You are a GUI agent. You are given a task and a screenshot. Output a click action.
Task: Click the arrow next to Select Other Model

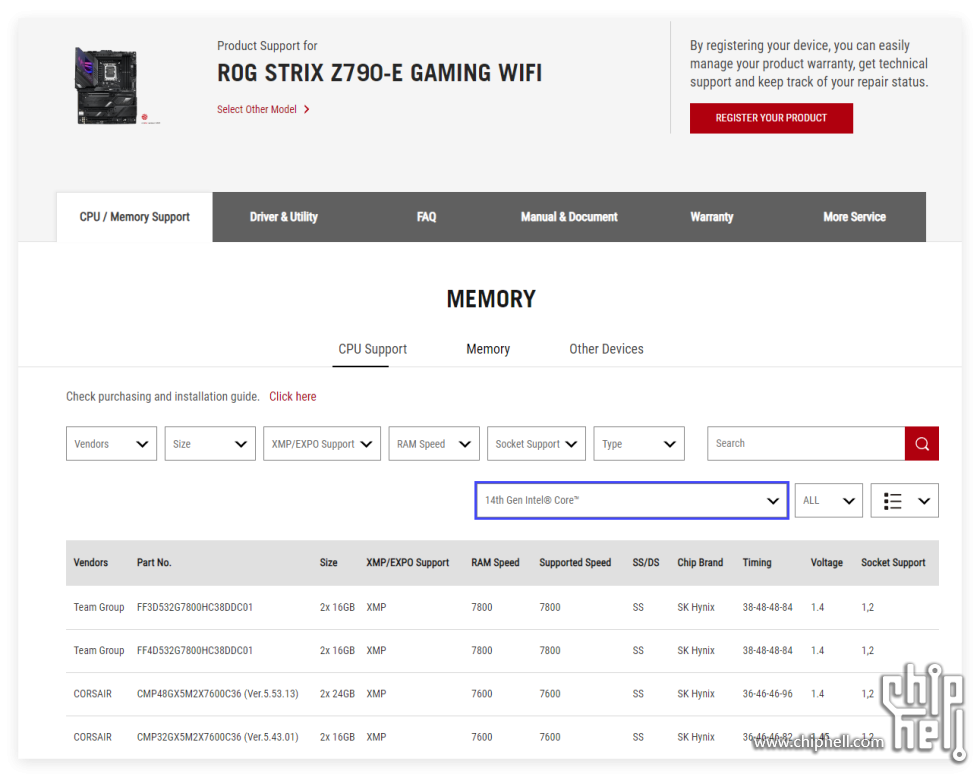(x=307, y=109)
